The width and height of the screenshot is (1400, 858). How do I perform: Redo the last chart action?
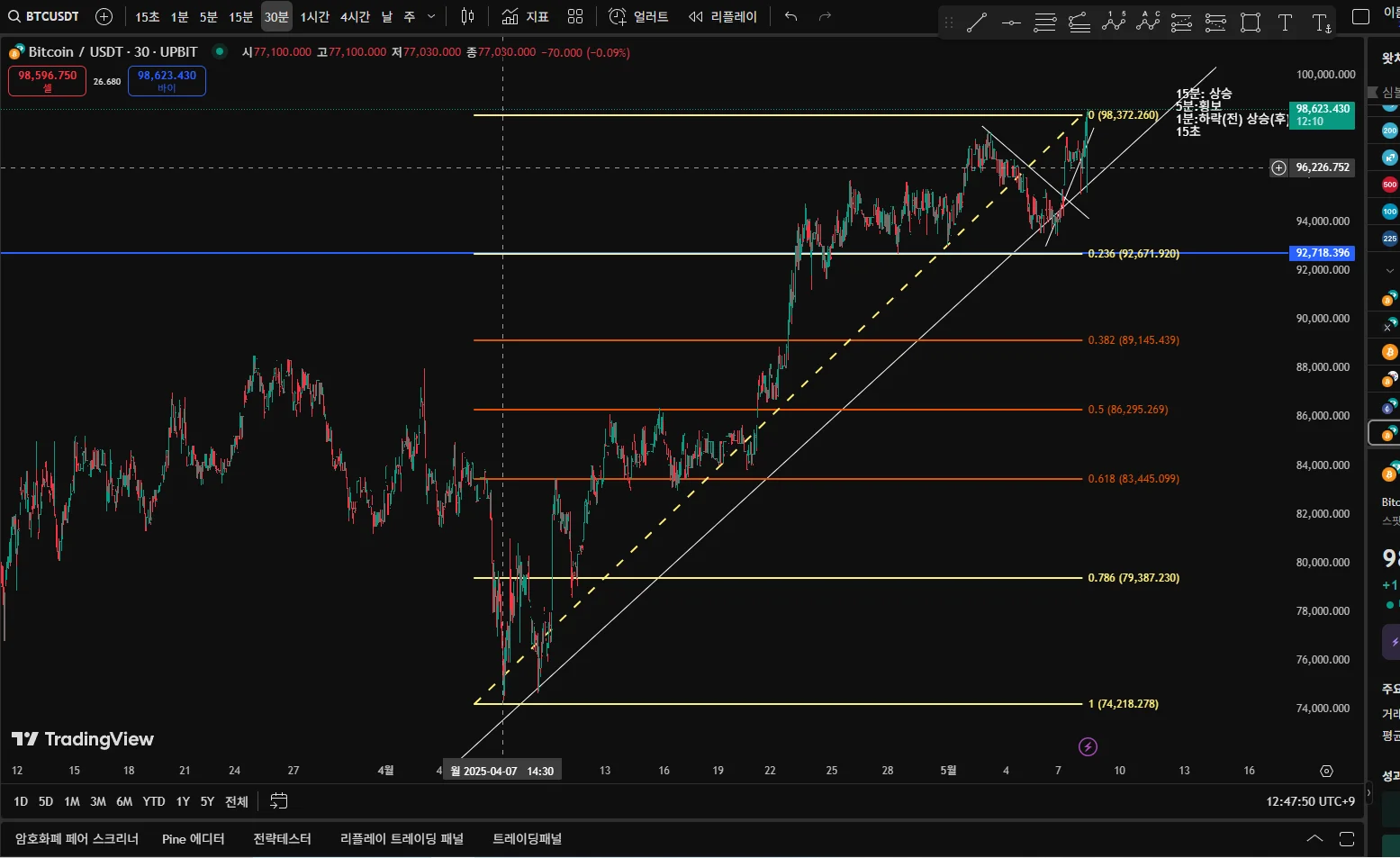point(825,16)
